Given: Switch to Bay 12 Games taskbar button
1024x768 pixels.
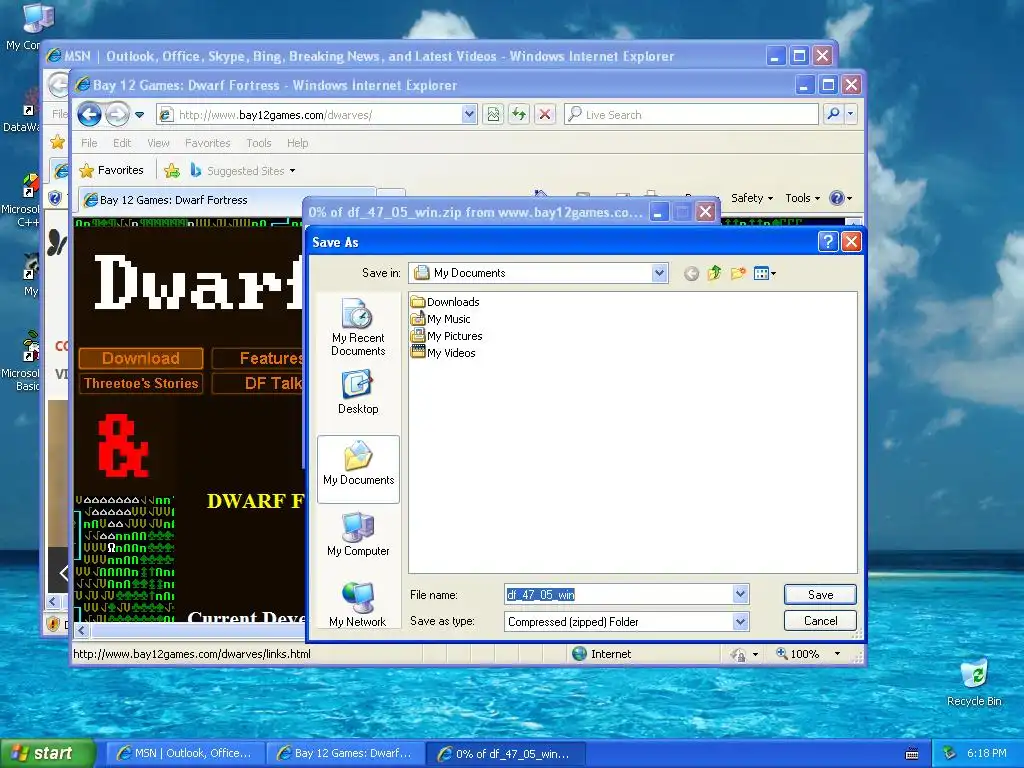Looking at the screenshot, I should [x=346, y=754].
